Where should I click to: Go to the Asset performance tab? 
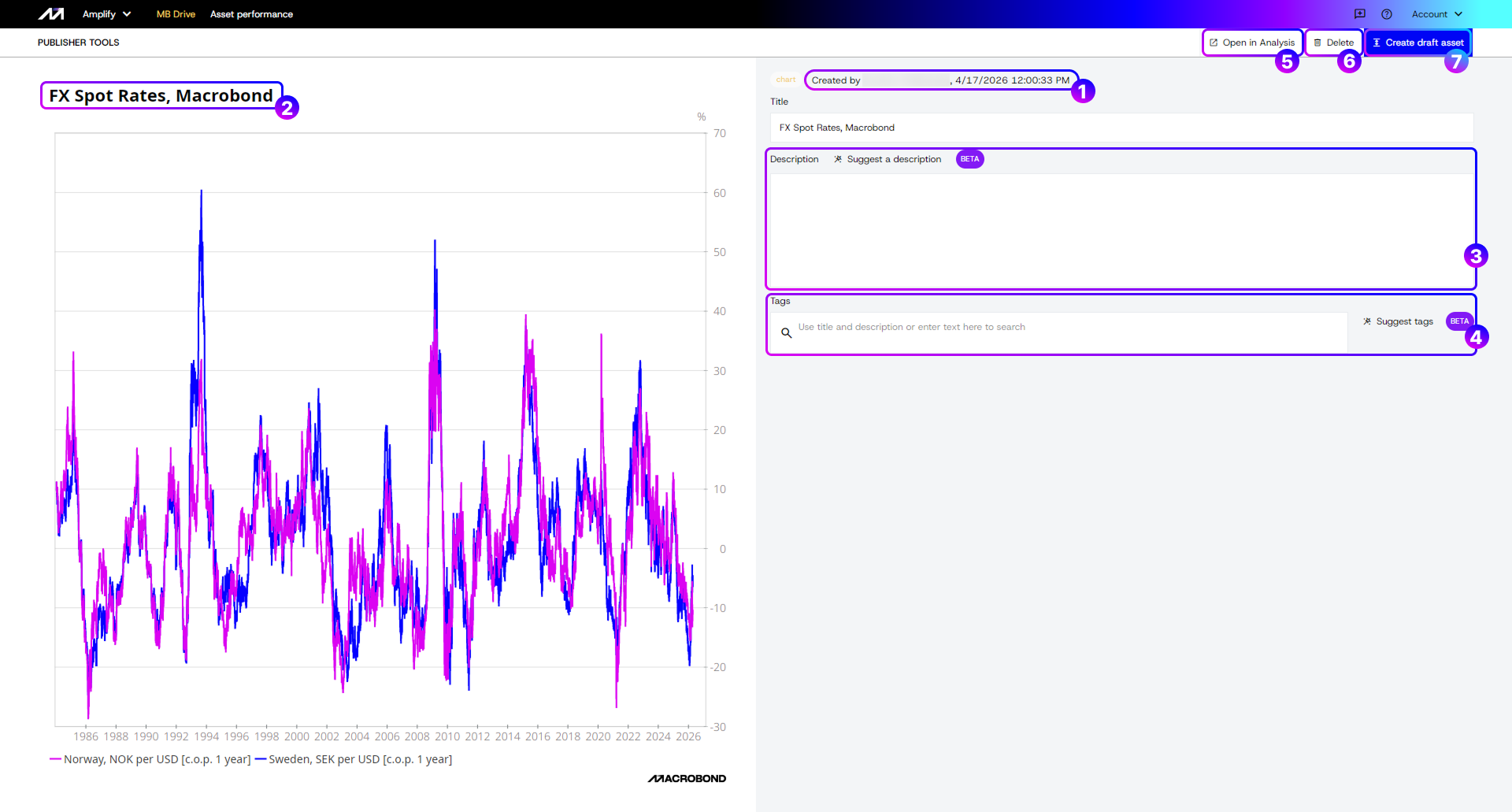click(251, 14)
